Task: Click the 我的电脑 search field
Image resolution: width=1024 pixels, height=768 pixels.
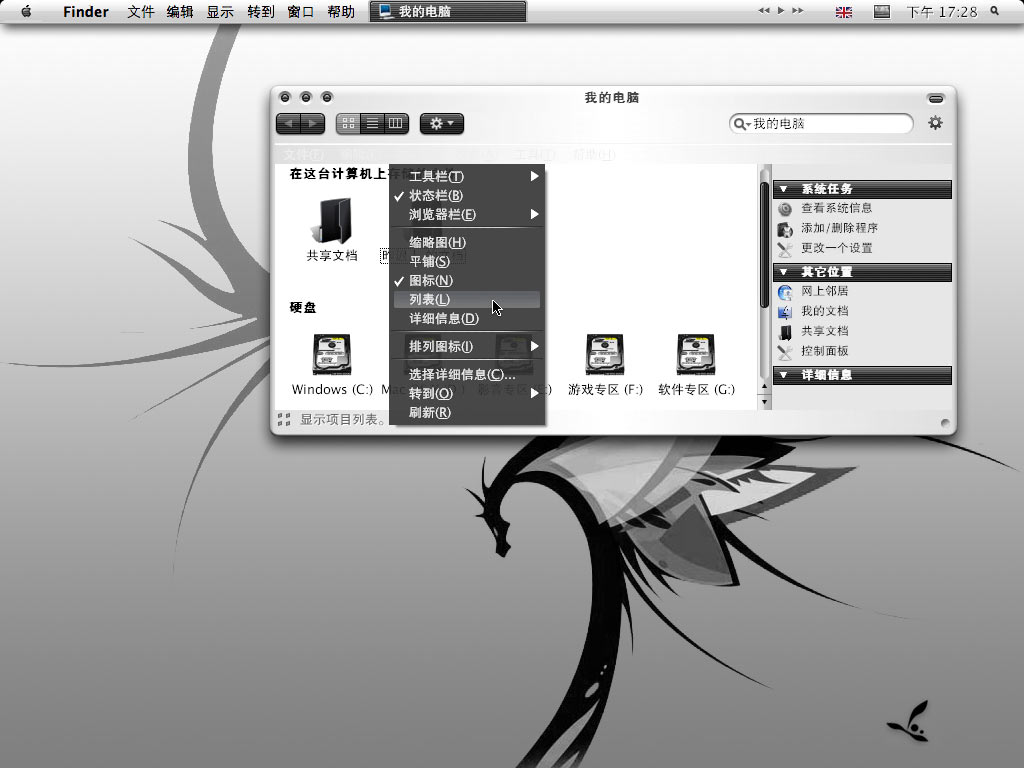Action: click(821, 123)
